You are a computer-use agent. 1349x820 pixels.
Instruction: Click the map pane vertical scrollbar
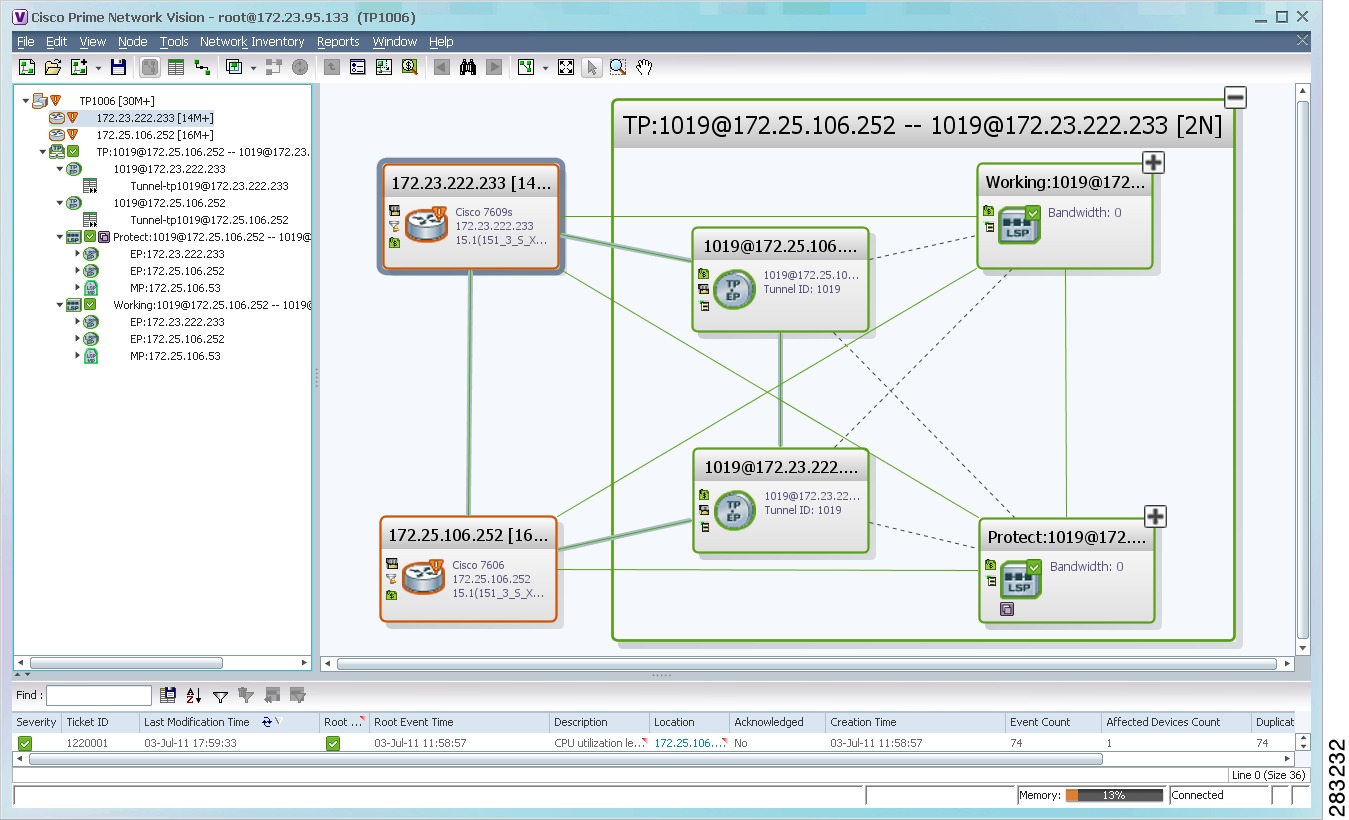(1302, 370)
